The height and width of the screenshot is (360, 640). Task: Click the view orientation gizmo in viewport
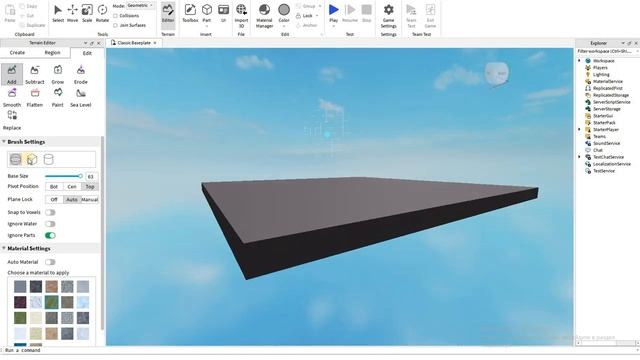(x=496, y=75)
